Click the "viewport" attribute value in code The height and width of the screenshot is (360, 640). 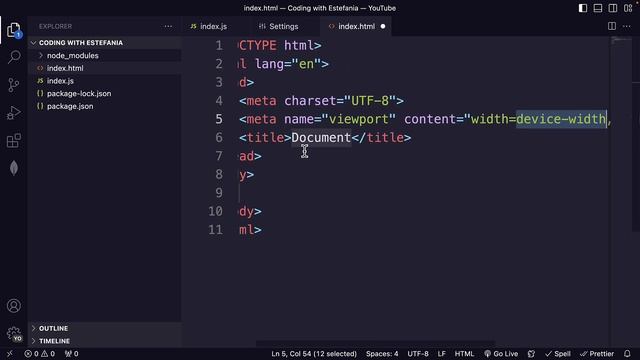(358, 119)
